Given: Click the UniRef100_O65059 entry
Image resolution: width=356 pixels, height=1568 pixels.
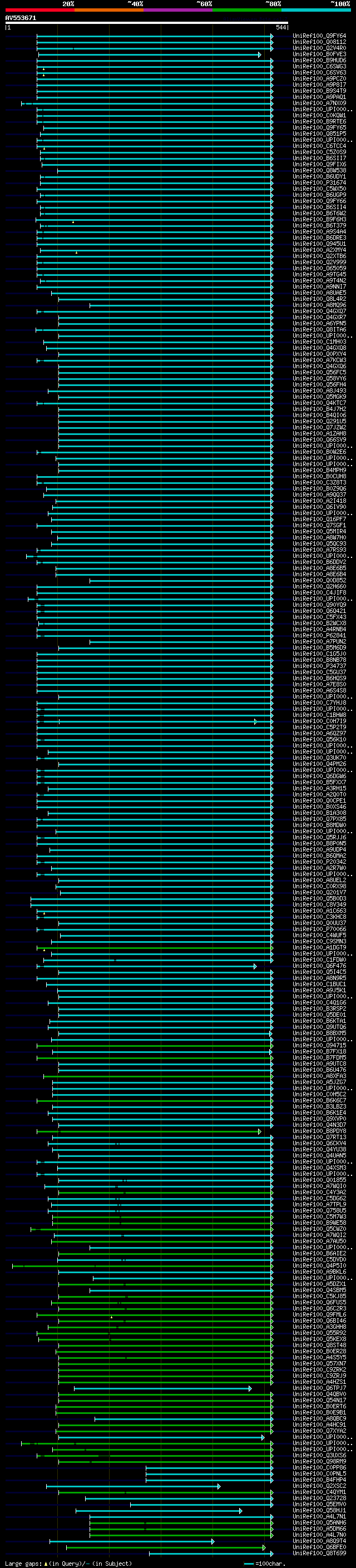Looking at the screenshot, I should click(x=319, y=269).
